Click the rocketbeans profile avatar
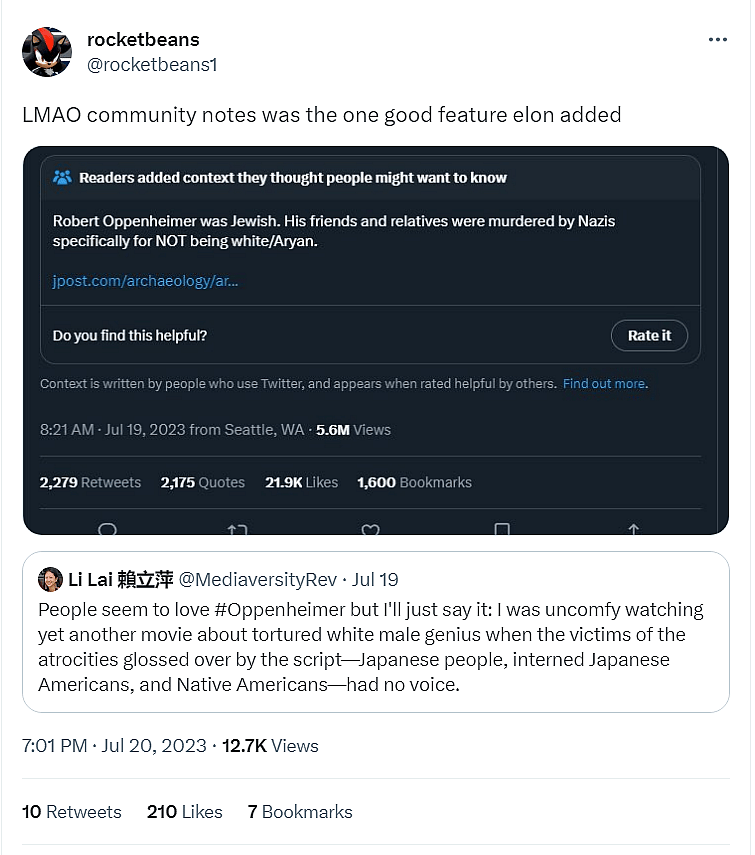 click(x=46, y=52)
